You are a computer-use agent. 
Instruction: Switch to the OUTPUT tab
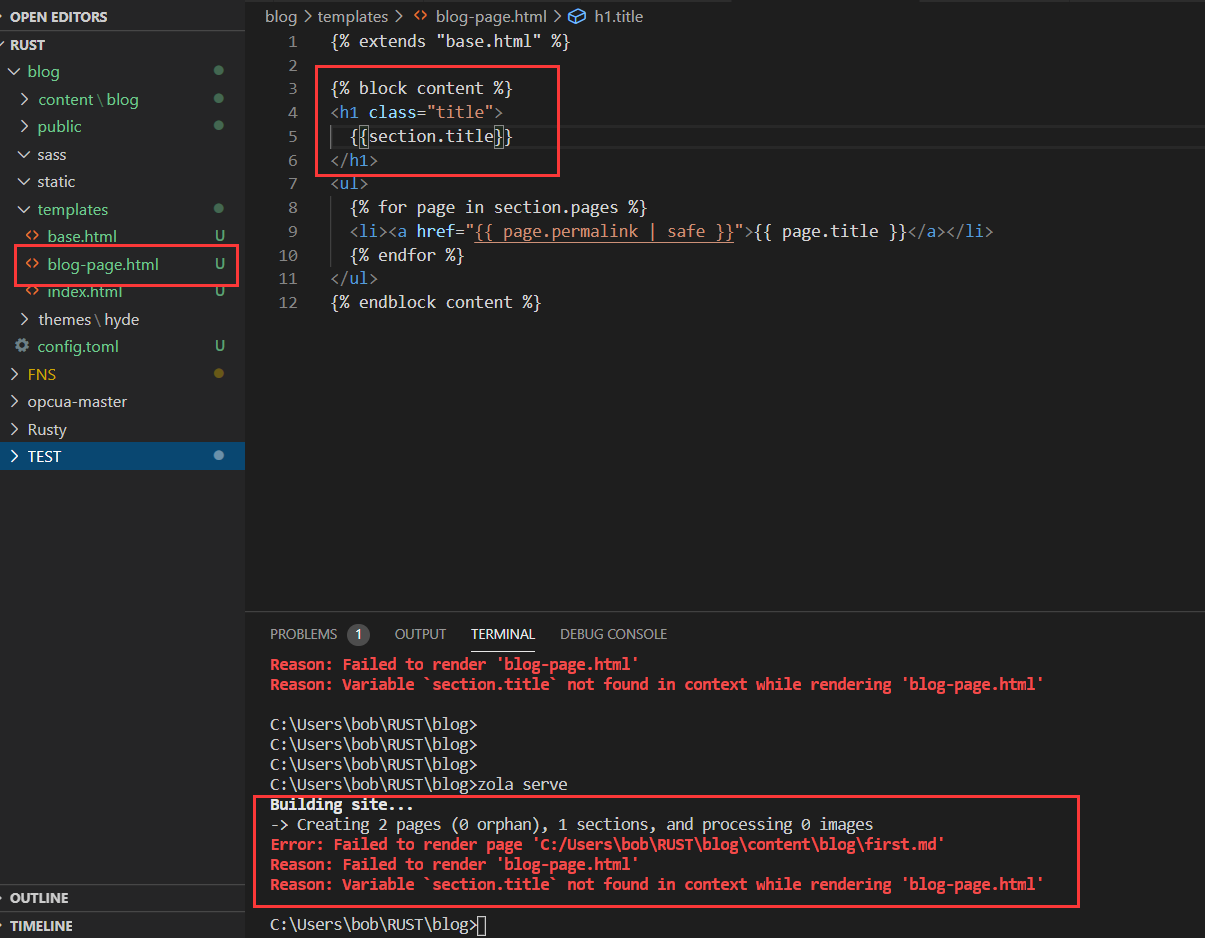point(420,634)
